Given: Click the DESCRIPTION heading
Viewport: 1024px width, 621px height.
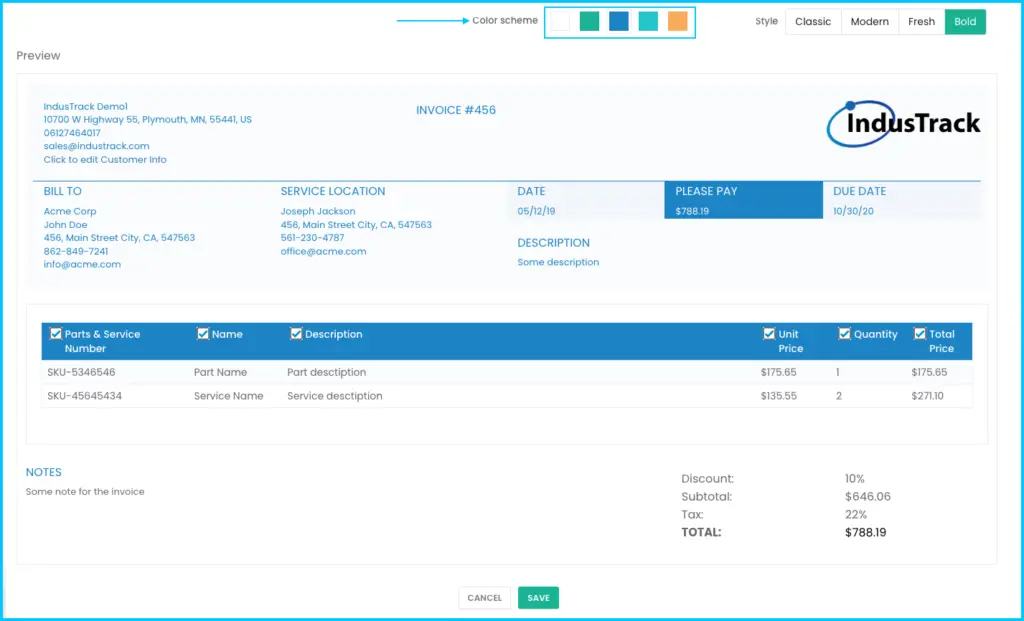Looking at the screenshot, I should [553, 243].
